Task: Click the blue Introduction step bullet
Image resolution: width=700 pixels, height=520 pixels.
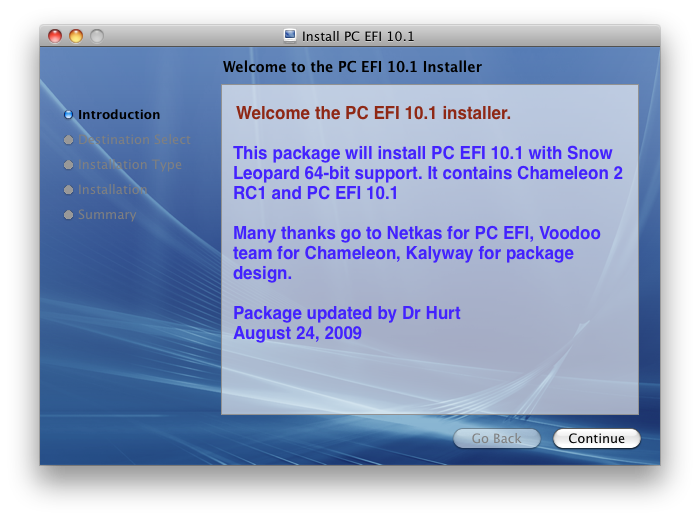Action: pyautogui.click(x=68, y=115)
